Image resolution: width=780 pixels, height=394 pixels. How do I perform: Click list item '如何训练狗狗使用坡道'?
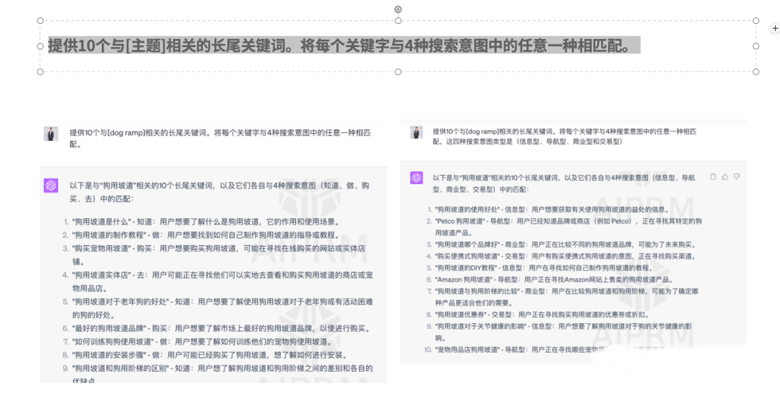[202, 342]
